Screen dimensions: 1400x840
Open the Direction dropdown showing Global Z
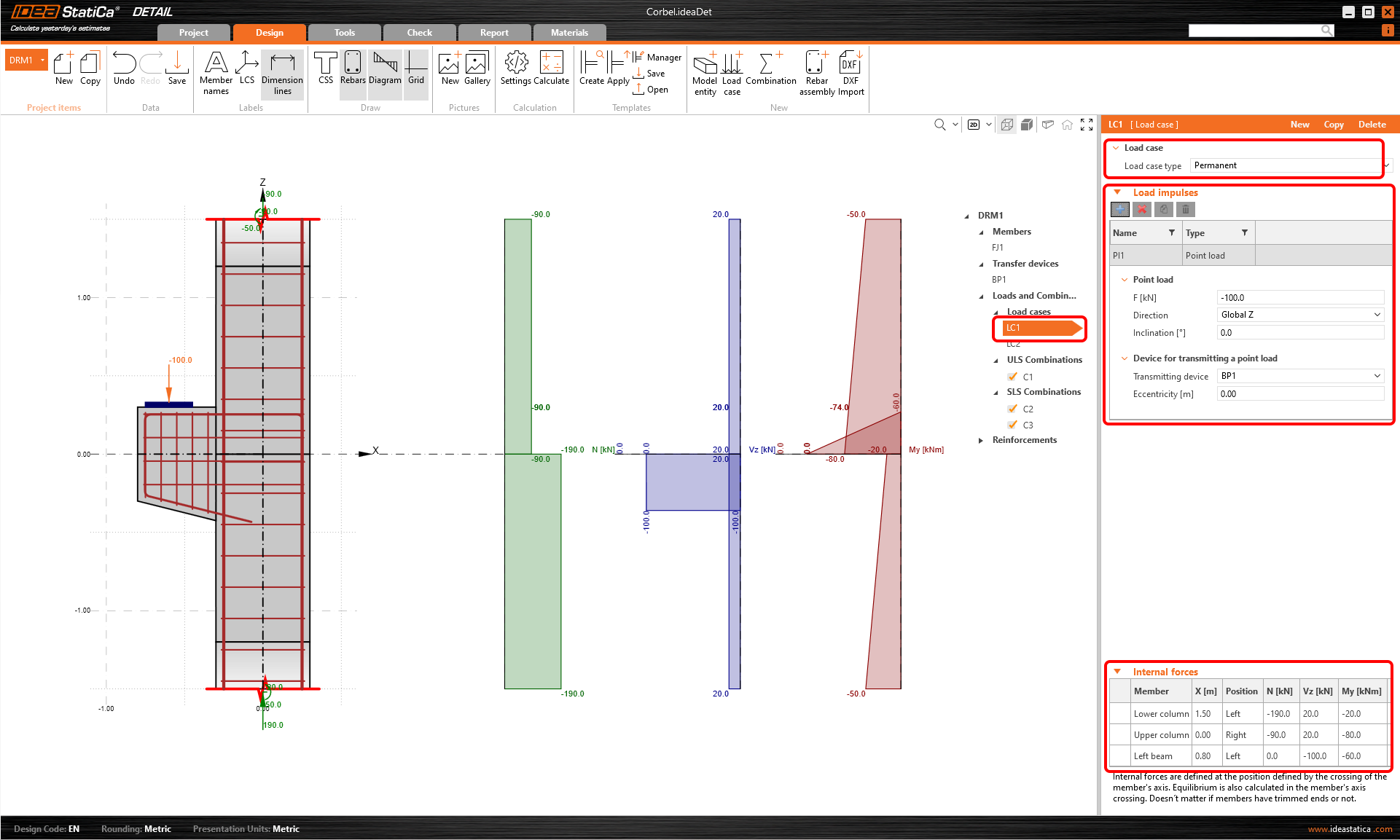[x=1300, y=315]
